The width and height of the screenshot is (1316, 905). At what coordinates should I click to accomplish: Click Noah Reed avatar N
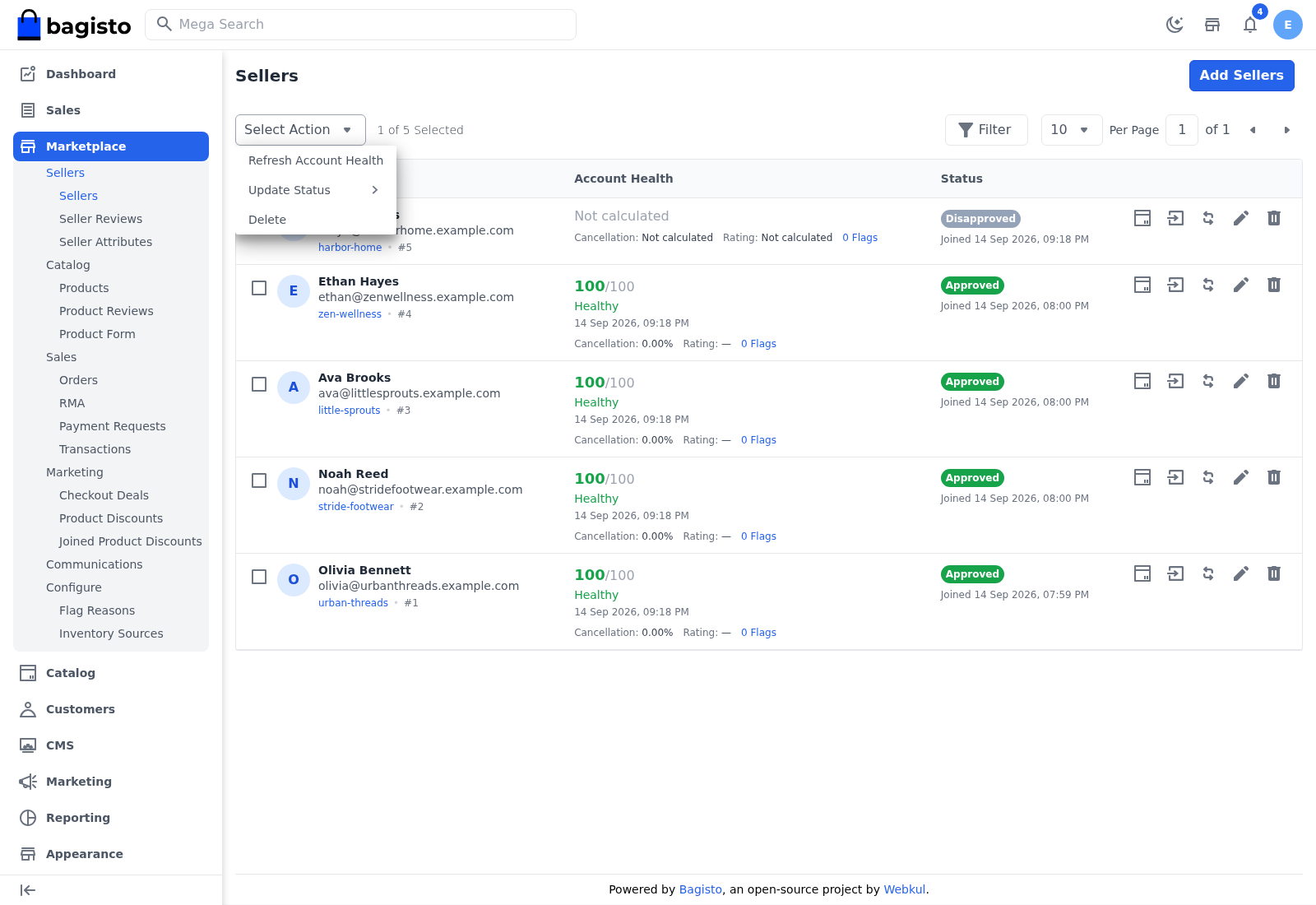[294, 484]
